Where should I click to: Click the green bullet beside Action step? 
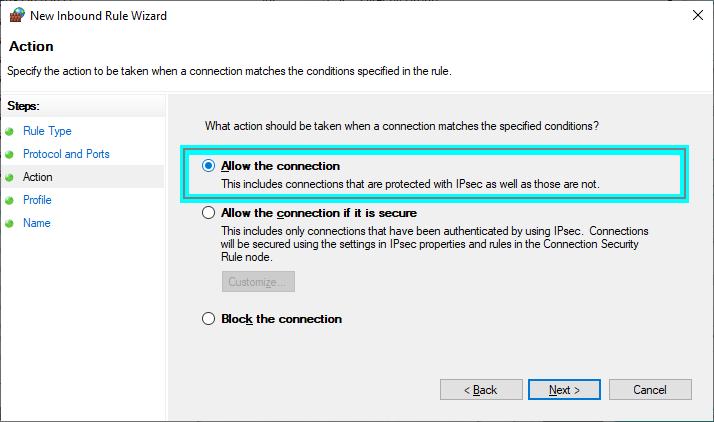click(x=10, y=178)
